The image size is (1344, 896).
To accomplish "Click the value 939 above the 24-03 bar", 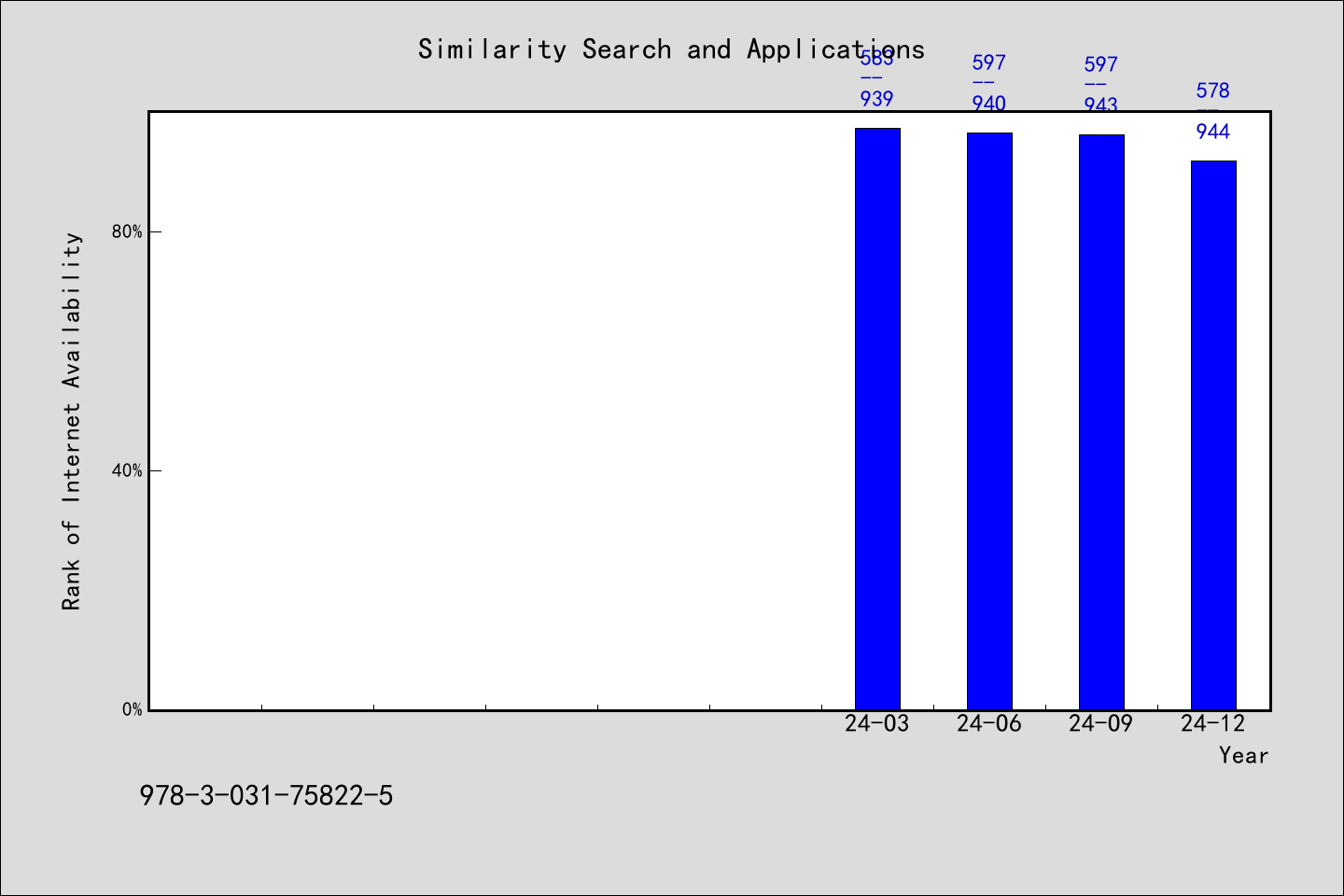I will (877, 99).
